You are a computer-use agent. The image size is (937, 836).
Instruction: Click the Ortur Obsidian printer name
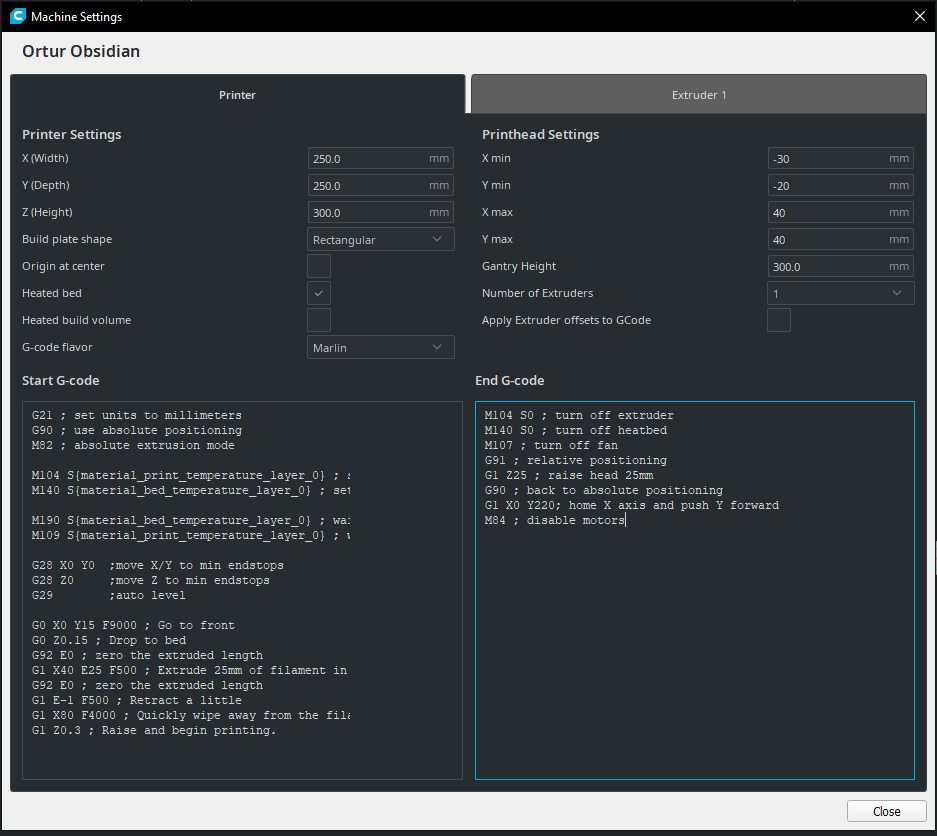(x=81, y=51)
